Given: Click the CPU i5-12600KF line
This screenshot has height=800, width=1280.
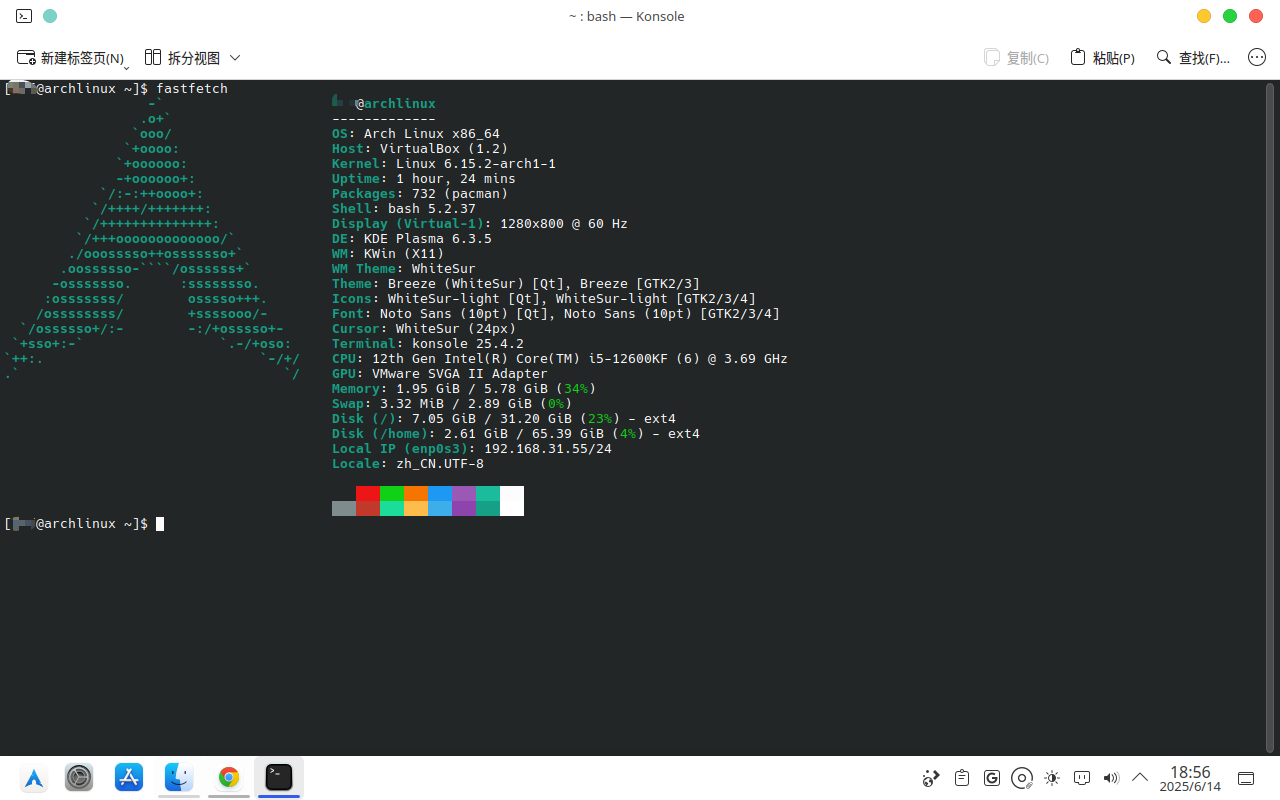Looking at the screenshot, I should pos(560,358).
